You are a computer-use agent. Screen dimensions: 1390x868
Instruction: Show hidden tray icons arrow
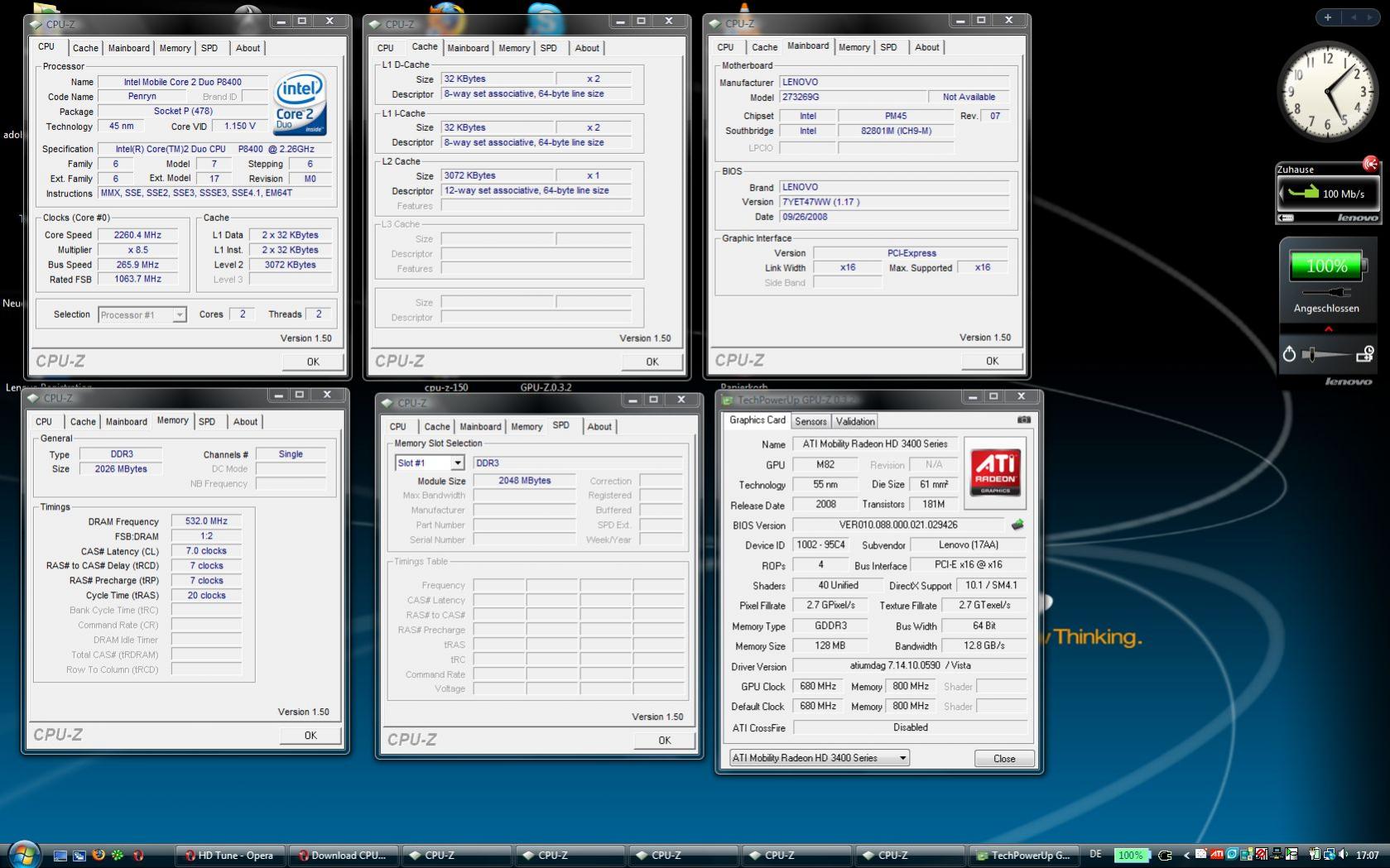(1186, 856)
